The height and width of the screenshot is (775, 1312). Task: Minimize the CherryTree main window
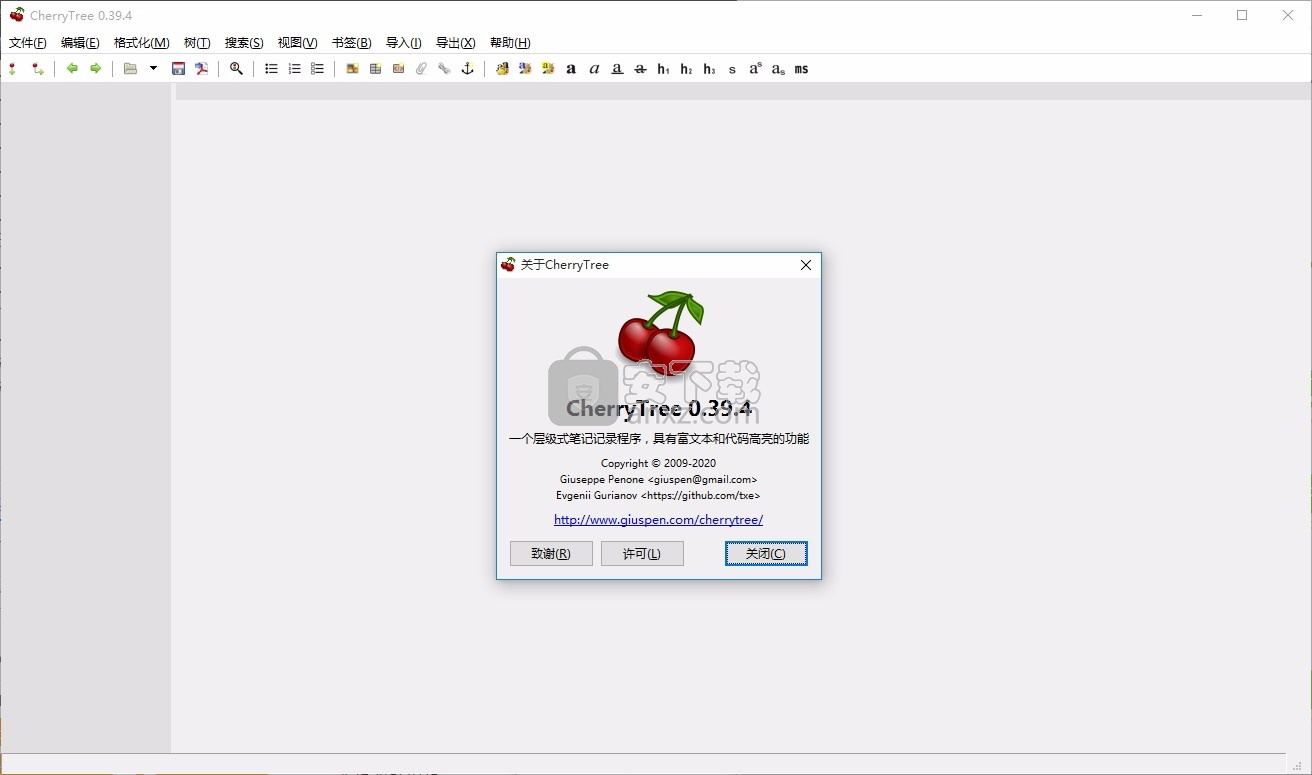tap(1197, 15)
